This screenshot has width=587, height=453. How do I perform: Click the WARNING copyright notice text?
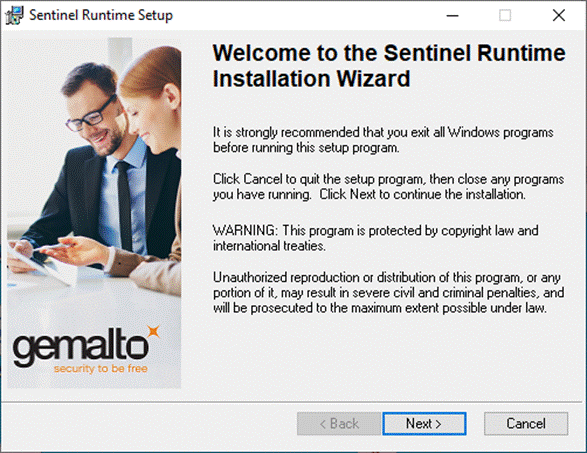click(375, 238)
